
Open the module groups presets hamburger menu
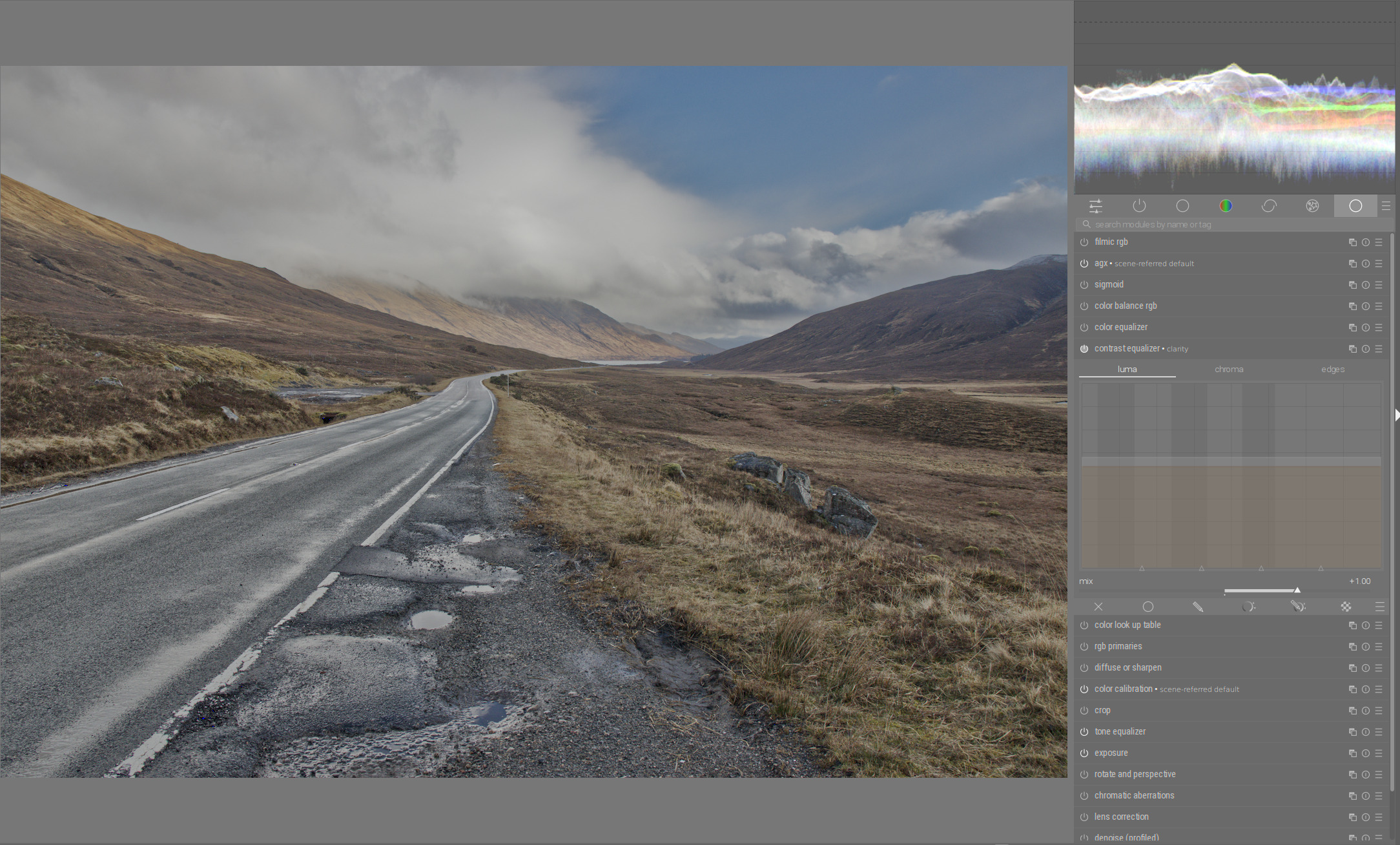click(x=1386, y=206)
